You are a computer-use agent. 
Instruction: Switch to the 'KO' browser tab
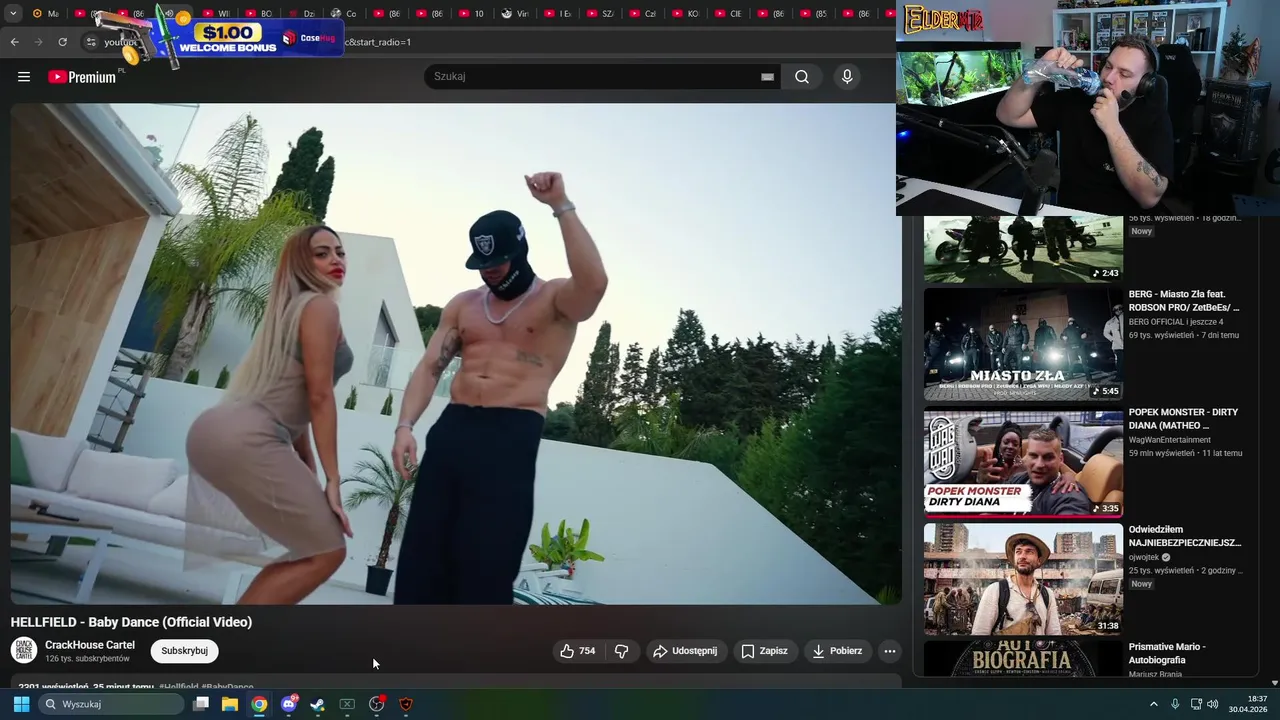click(685, 14)
